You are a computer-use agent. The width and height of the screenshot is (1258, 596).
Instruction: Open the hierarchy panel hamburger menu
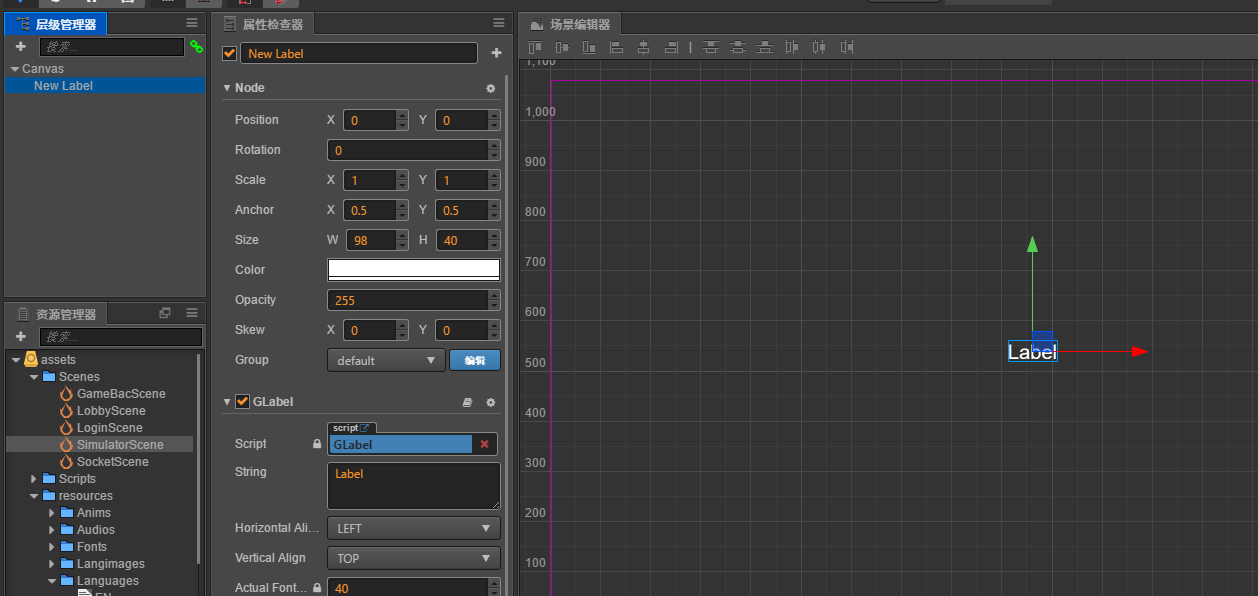click(x=192, y=23)
